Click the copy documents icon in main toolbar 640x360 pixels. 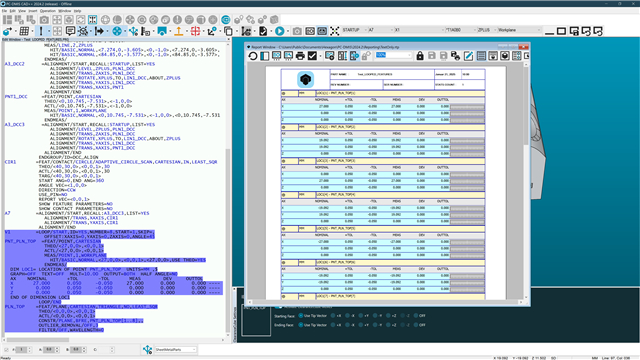pos(229,31)
